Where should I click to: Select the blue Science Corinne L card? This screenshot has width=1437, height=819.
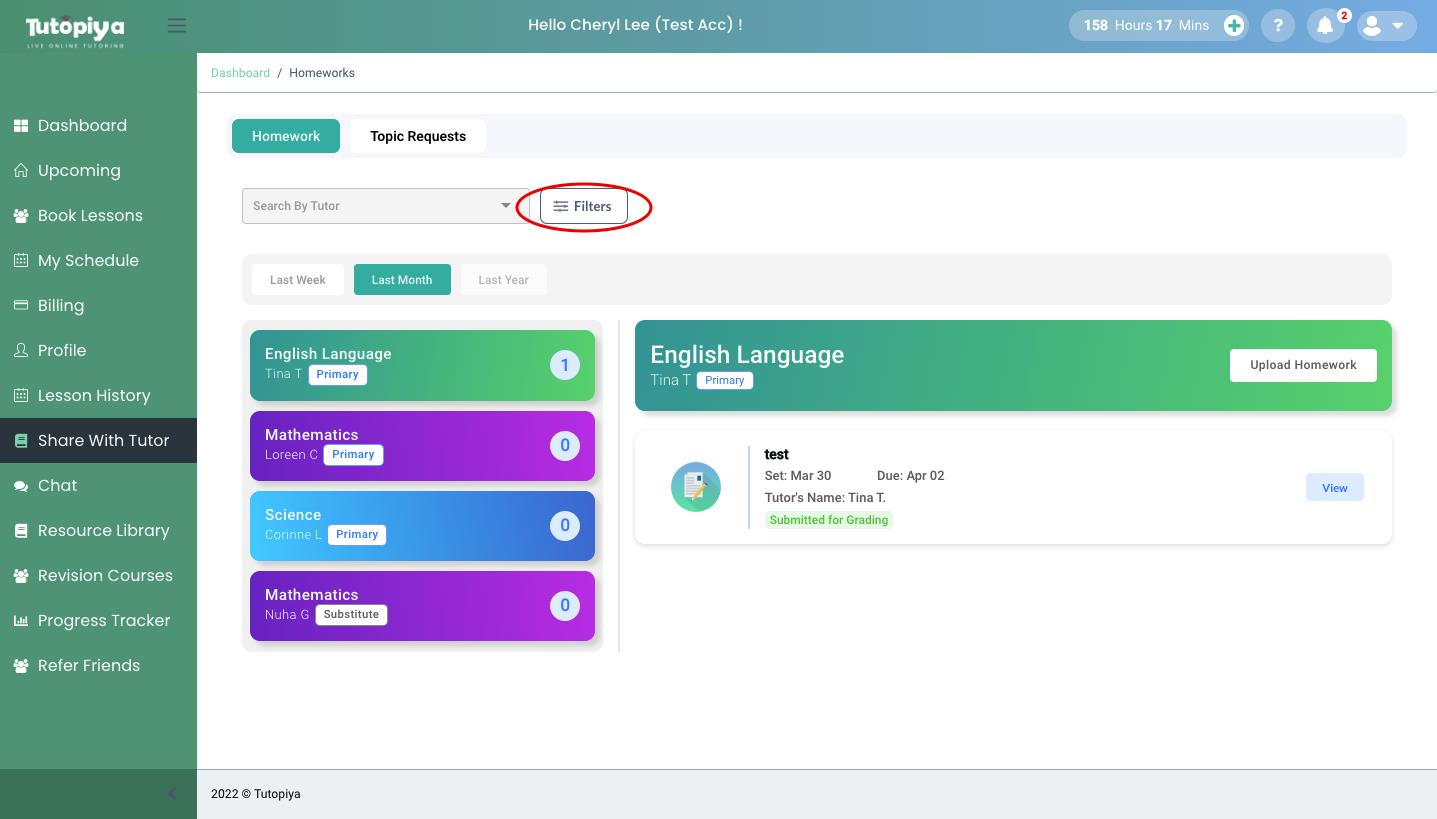tap(421, 525)
